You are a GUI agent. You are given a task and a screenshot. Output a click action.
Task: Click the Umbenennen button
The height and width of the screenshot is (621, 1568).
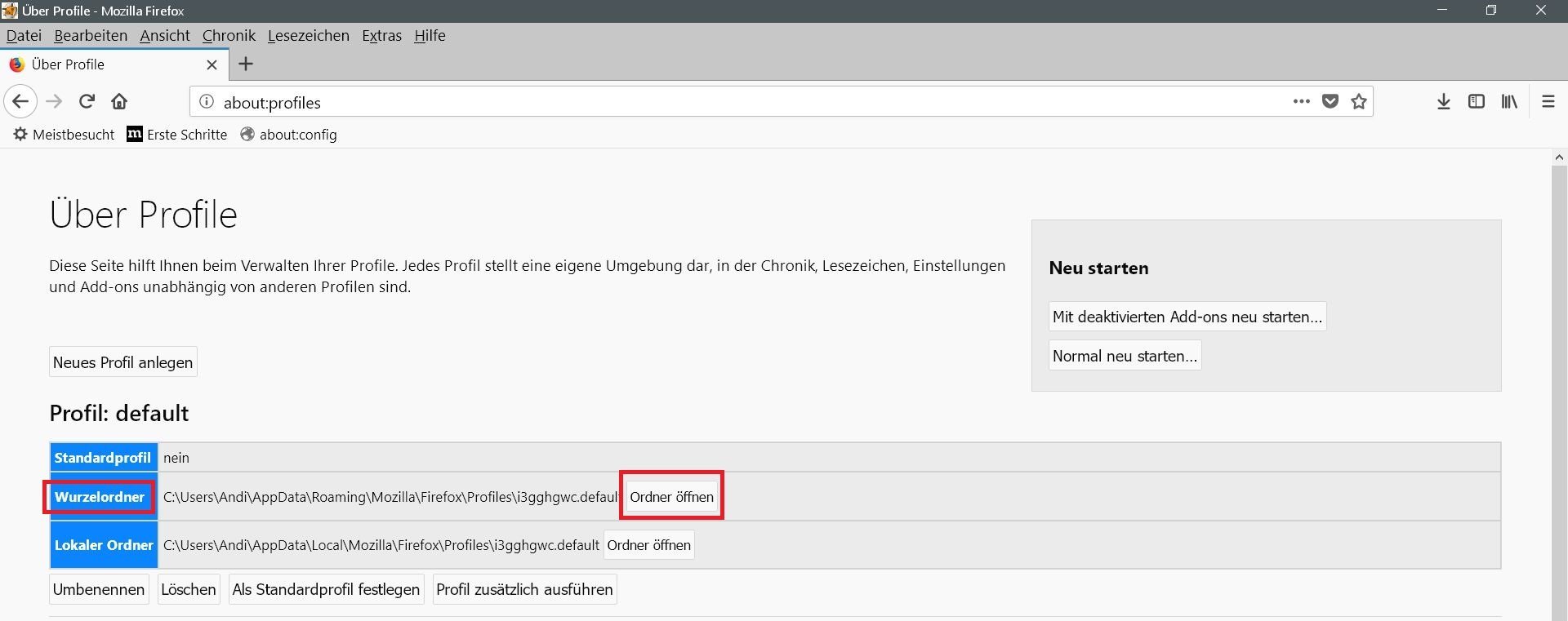click(99, 589)
